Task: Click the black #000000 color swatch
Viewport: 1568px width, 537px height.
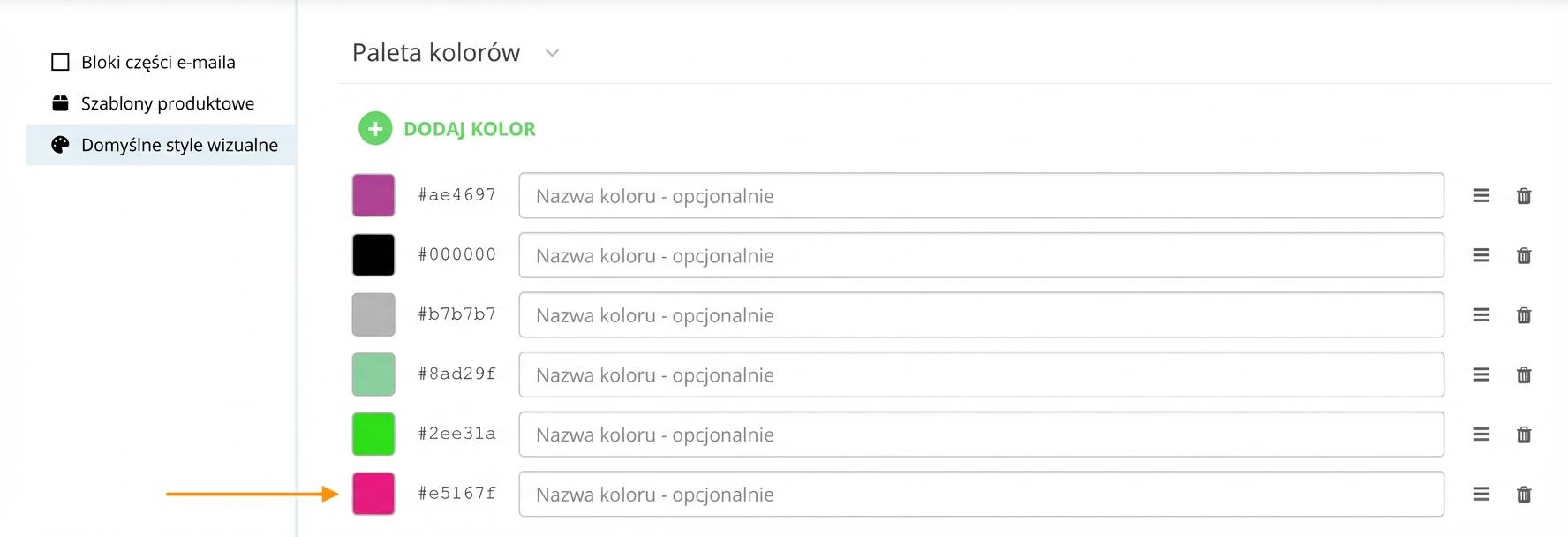Action: [373, 255]
